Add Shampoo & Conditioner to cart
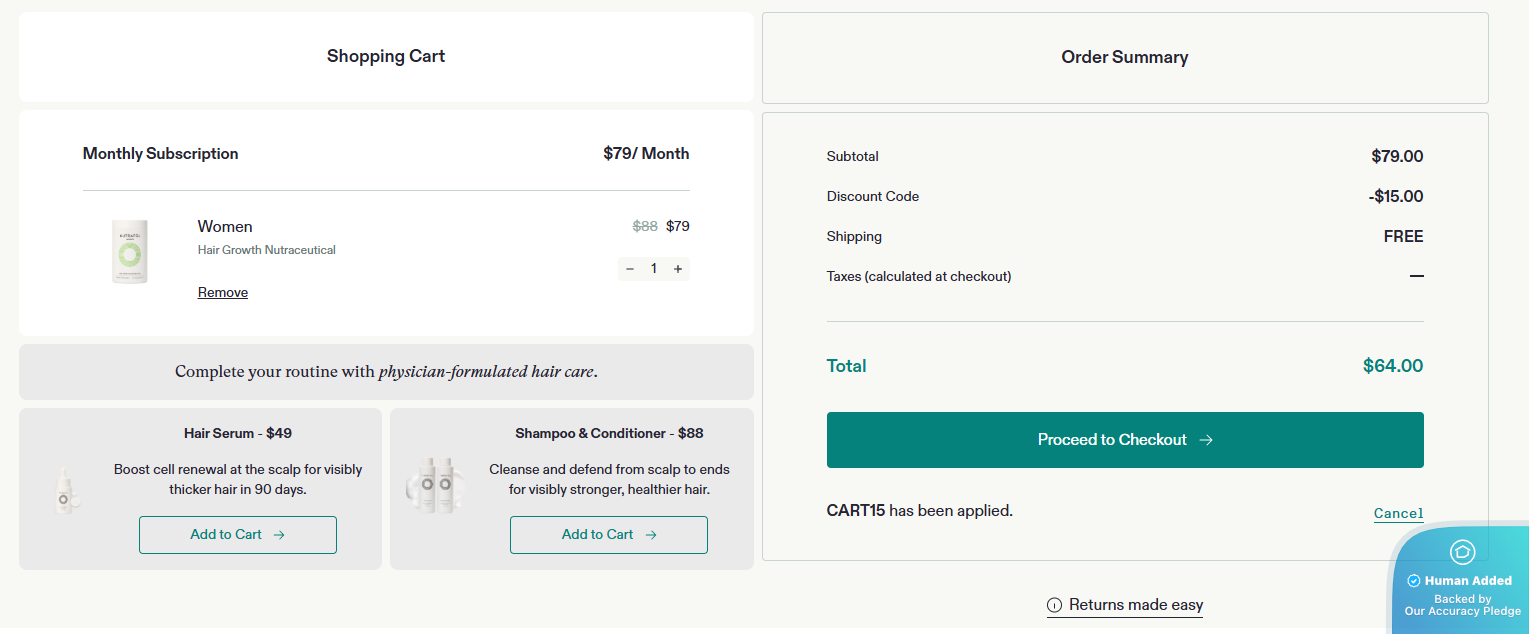Image resolution: width=1529 pixels, height=634 pixels. click(x=608, y=535)
